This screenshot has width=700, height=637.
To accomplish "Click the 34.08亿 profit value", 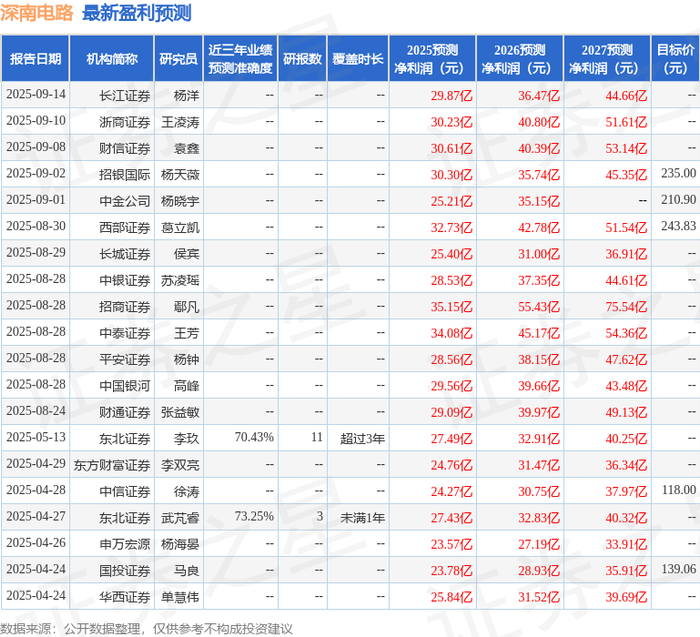I will [x=451, y=333].
